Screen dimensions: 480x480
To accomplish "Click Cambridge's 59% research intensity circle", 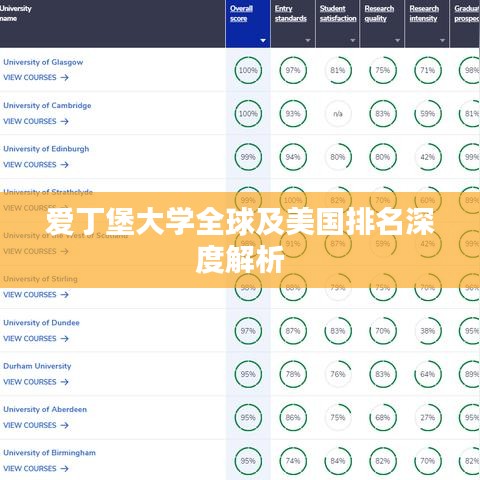I will pos(428,114).
